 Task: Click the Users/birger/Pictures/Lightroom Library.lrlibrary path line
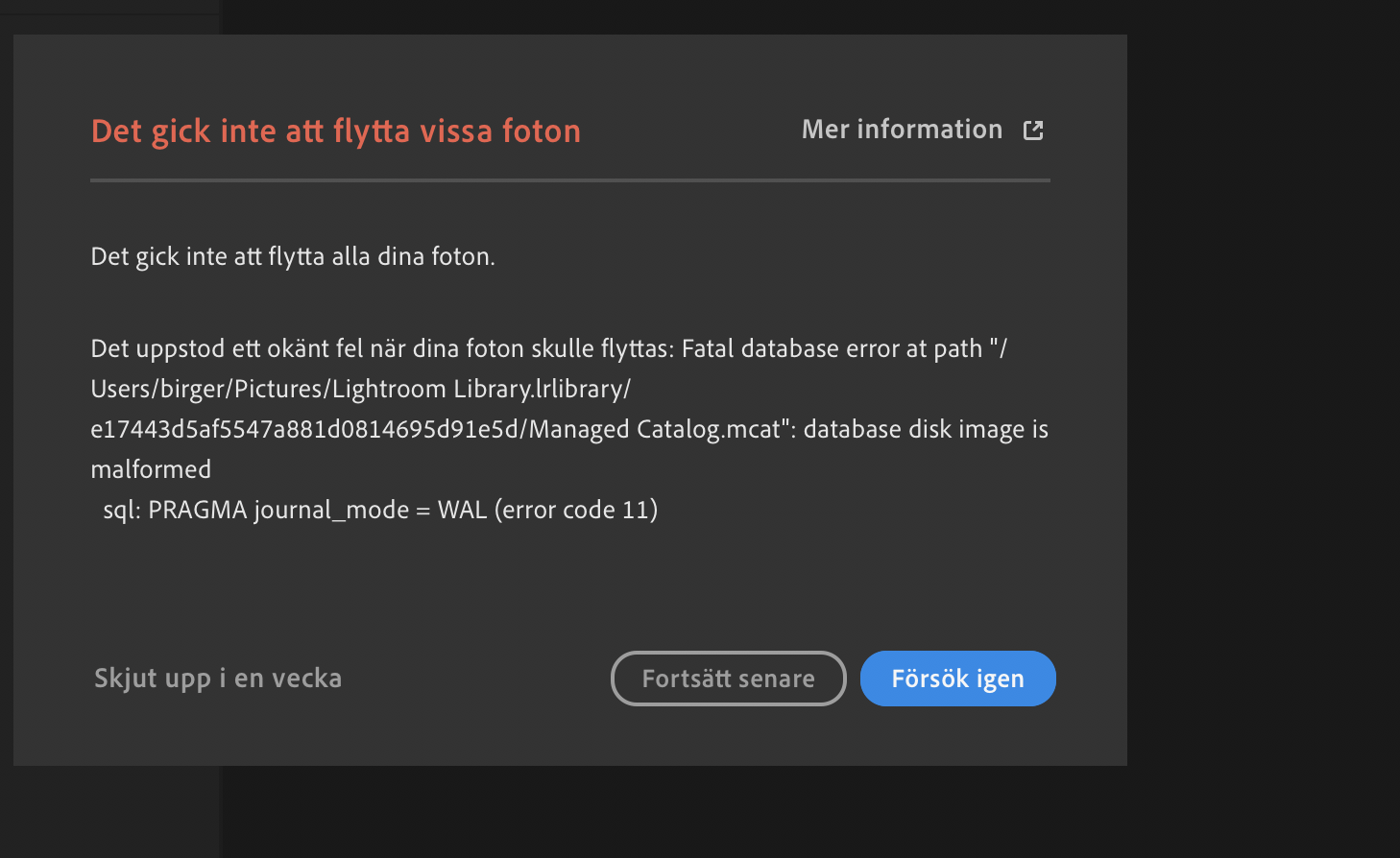(x=360, y=389)
